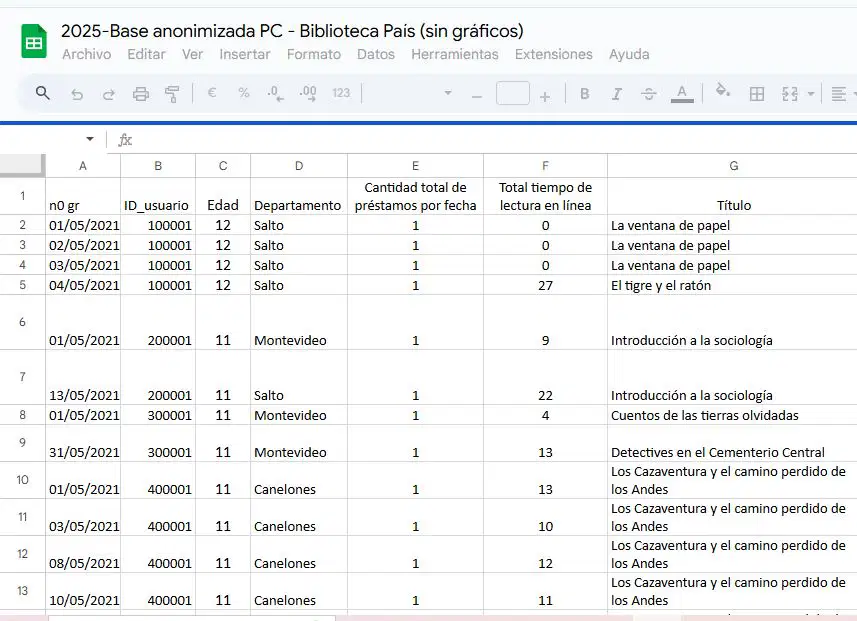This screenshot has height=621, width=857.
Task: Click the font size input box
Action: 513,93
